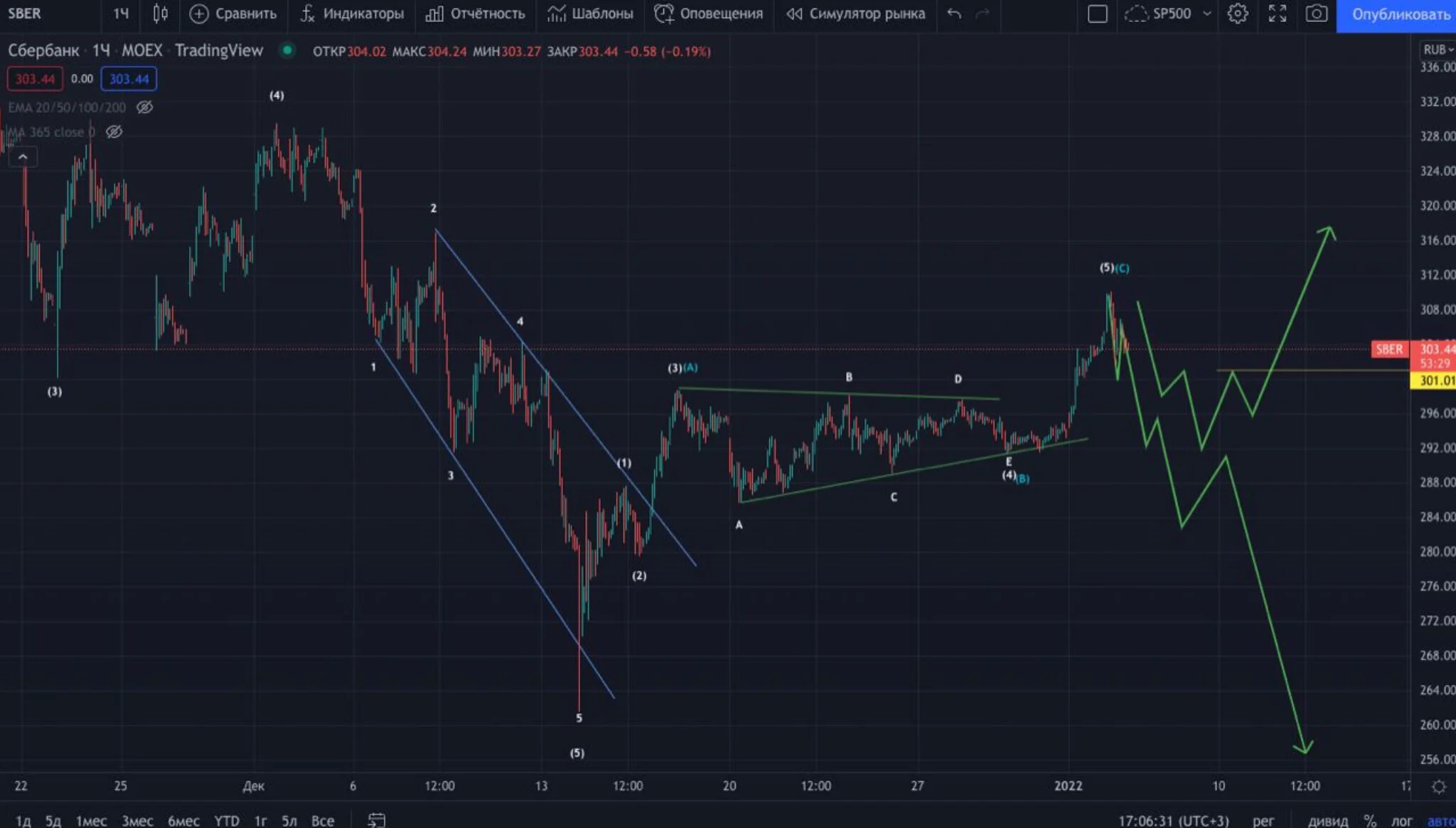Select the 1г date range
Viewport: 1456px width, 828px height.
[x=261, y=820]
